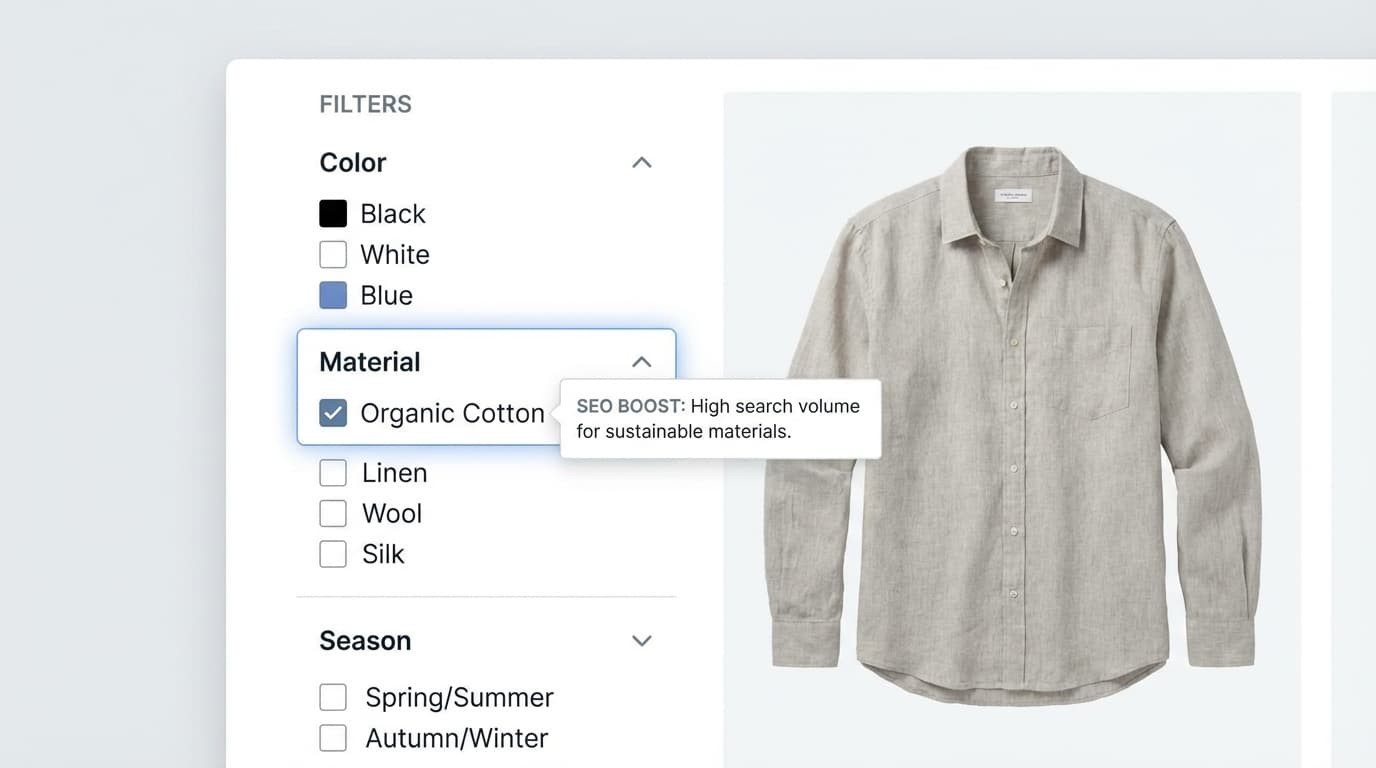Viewport: 1376px width, 768px height.
Task: Click the FILTERS heading
Action: (365, 103)
